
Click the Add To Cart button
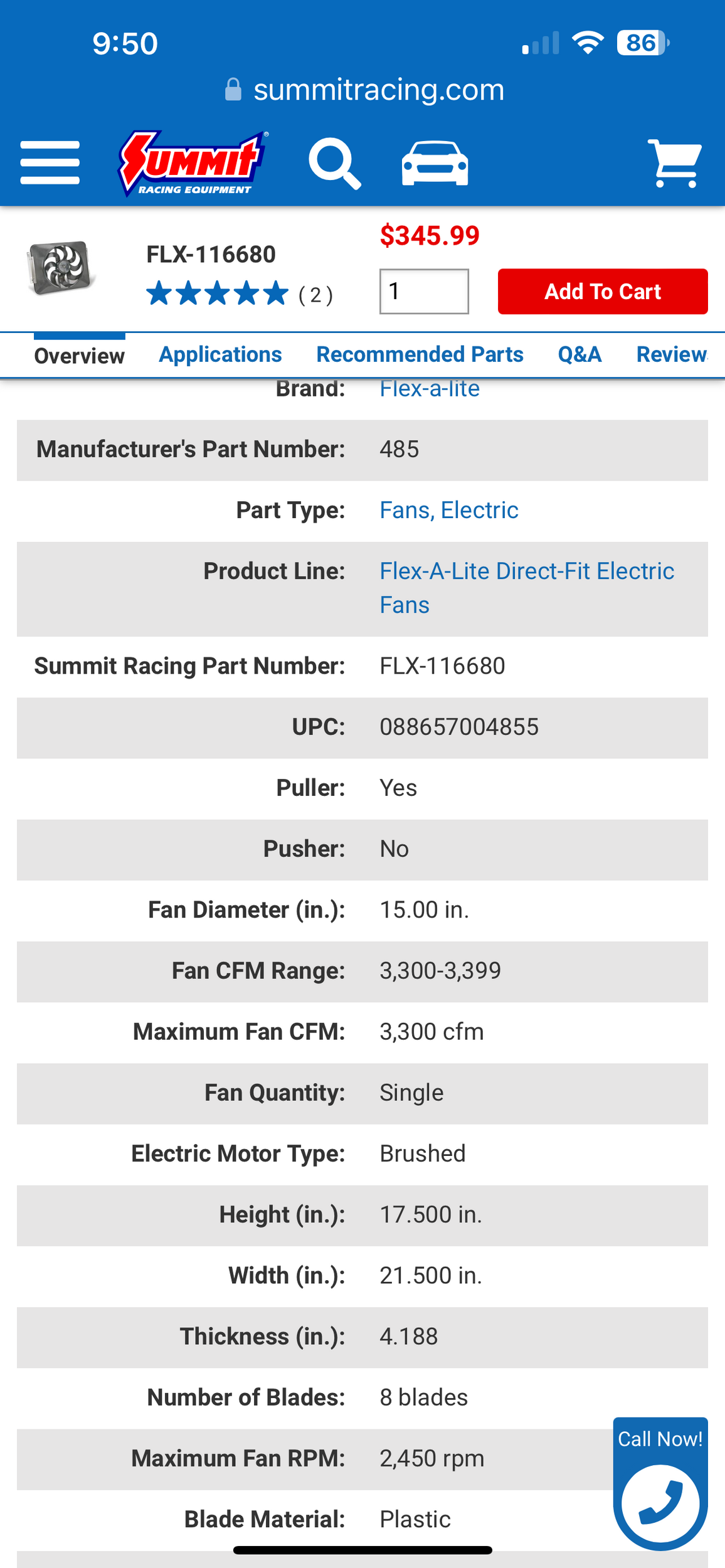coord(602,292)
